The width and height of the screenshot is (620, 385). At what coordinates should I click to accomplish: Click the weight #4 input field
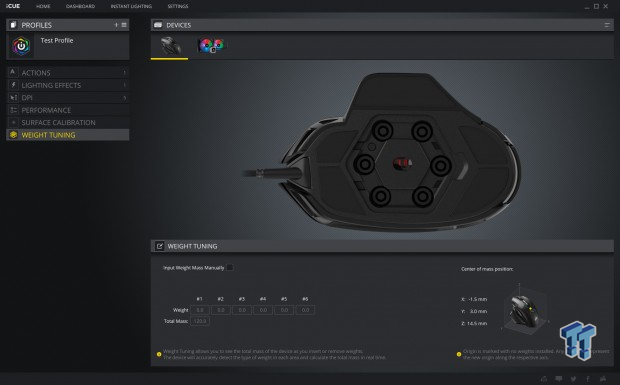point(263,310)
